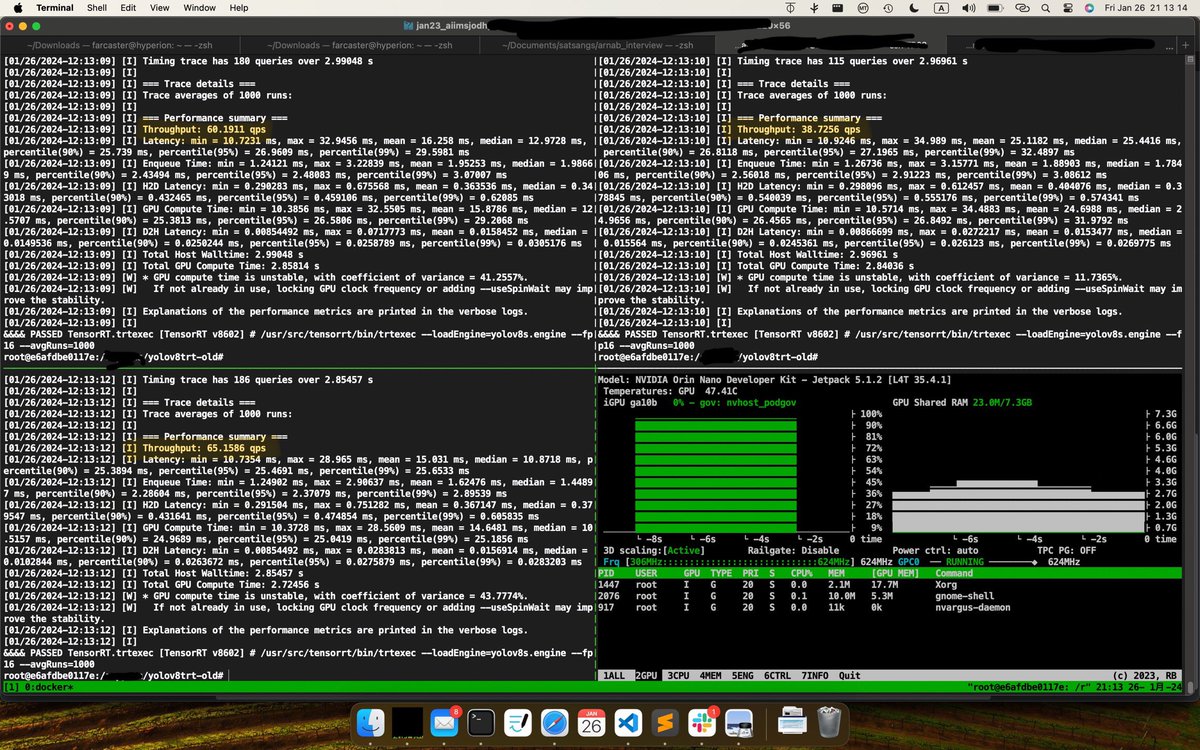Click Throughput: 38.7256 qps text
This screenshot has width=1200, height=750.
coord(799,130)
